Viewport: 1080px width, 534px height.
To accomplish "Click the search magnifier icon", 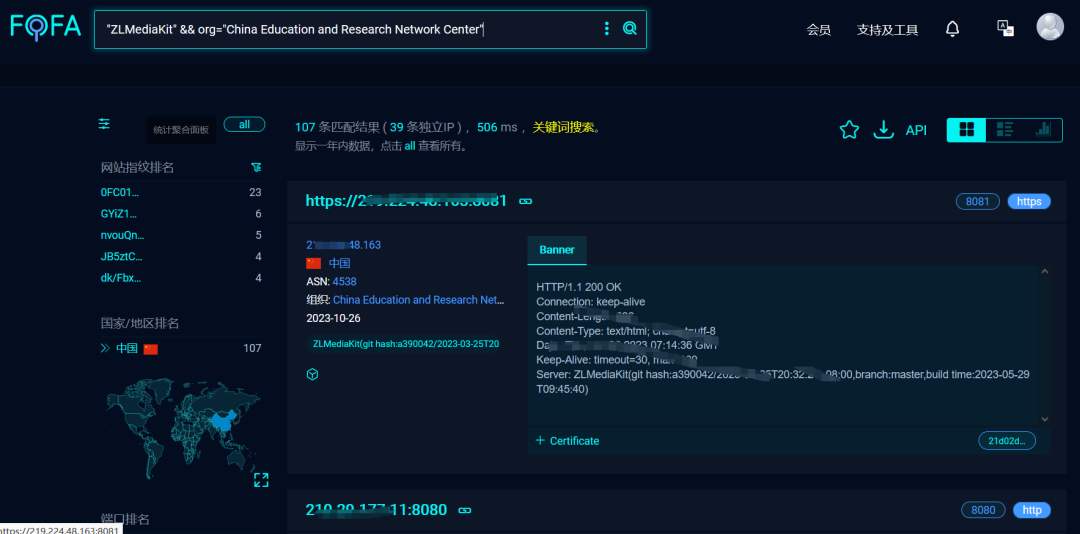I will 630,28.
